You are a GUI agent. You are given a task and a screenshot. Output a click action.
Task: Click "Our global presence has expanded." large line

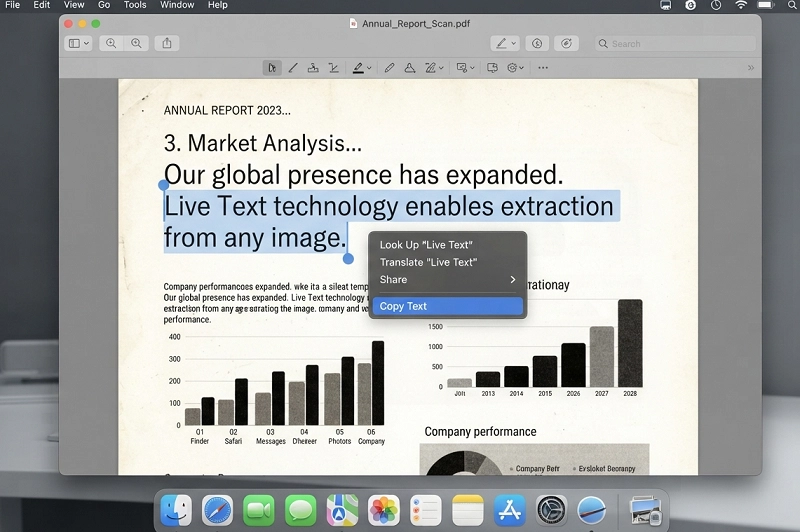pos(363,175)
